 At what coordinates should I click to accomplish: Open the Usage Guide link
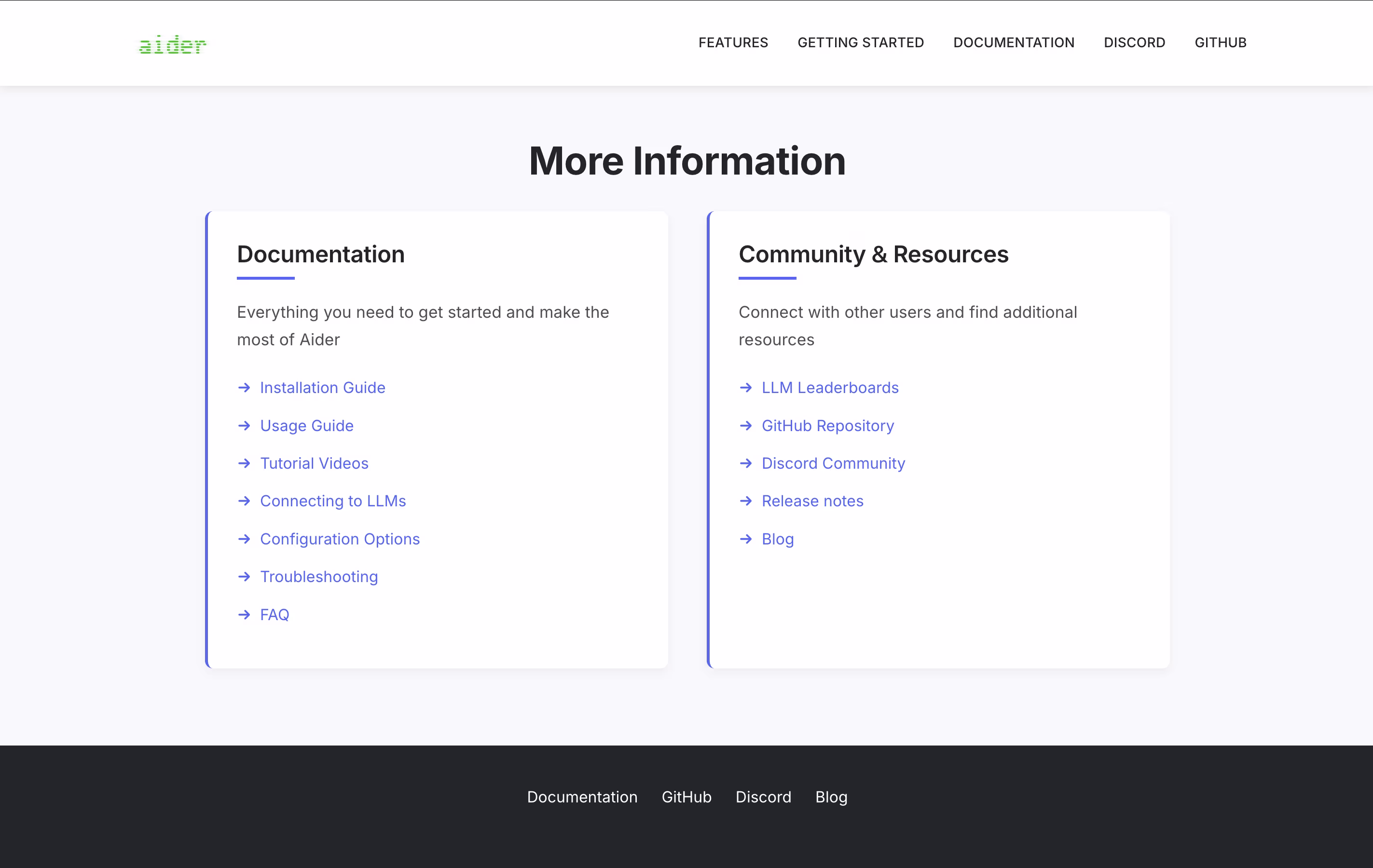pos(306,426)
